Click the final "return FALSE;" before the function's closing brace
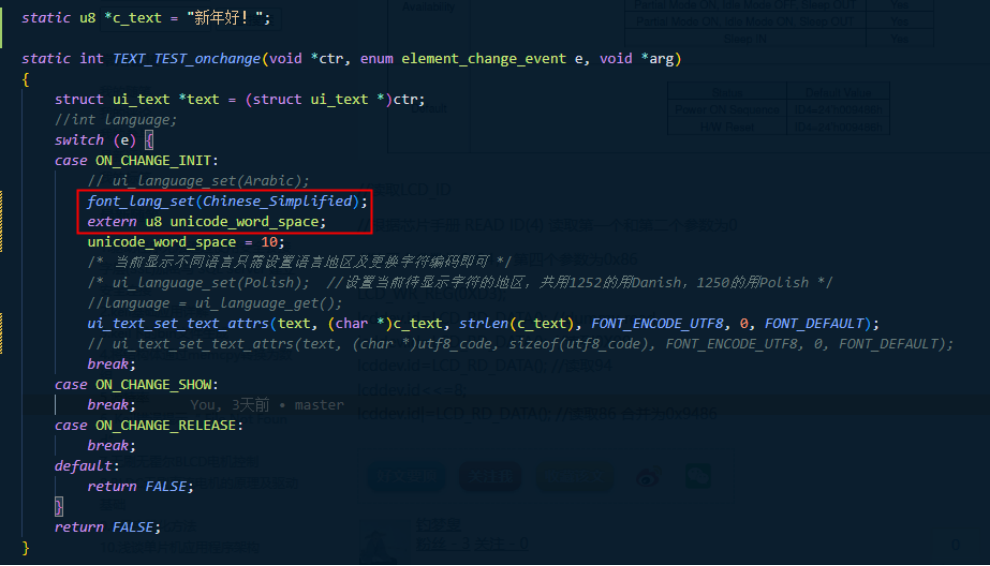This screenshot has height=566, width=990. (x=107, y=527)
